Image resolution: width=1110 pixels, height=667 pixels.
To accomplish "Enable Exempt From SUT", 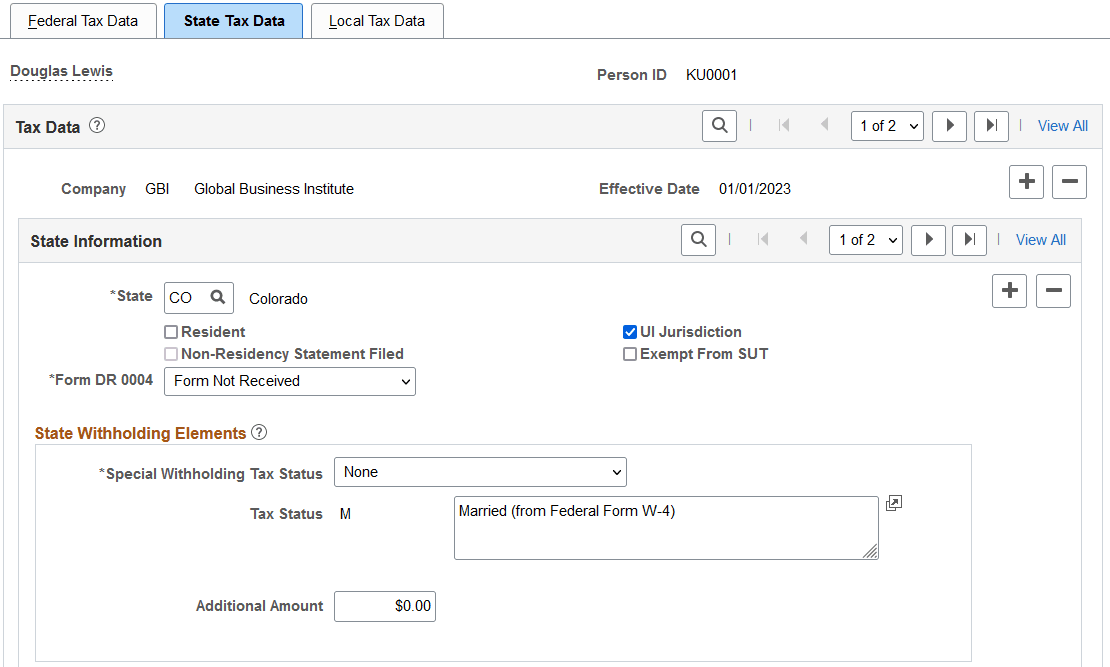I will (629, 353).
